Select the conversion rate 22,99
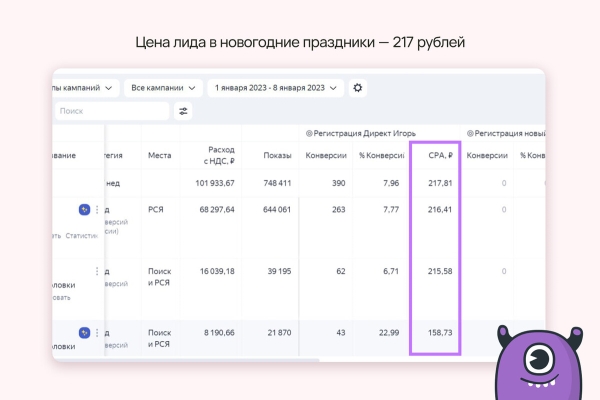Screen dimensions: 600x400 coord(389,333)
